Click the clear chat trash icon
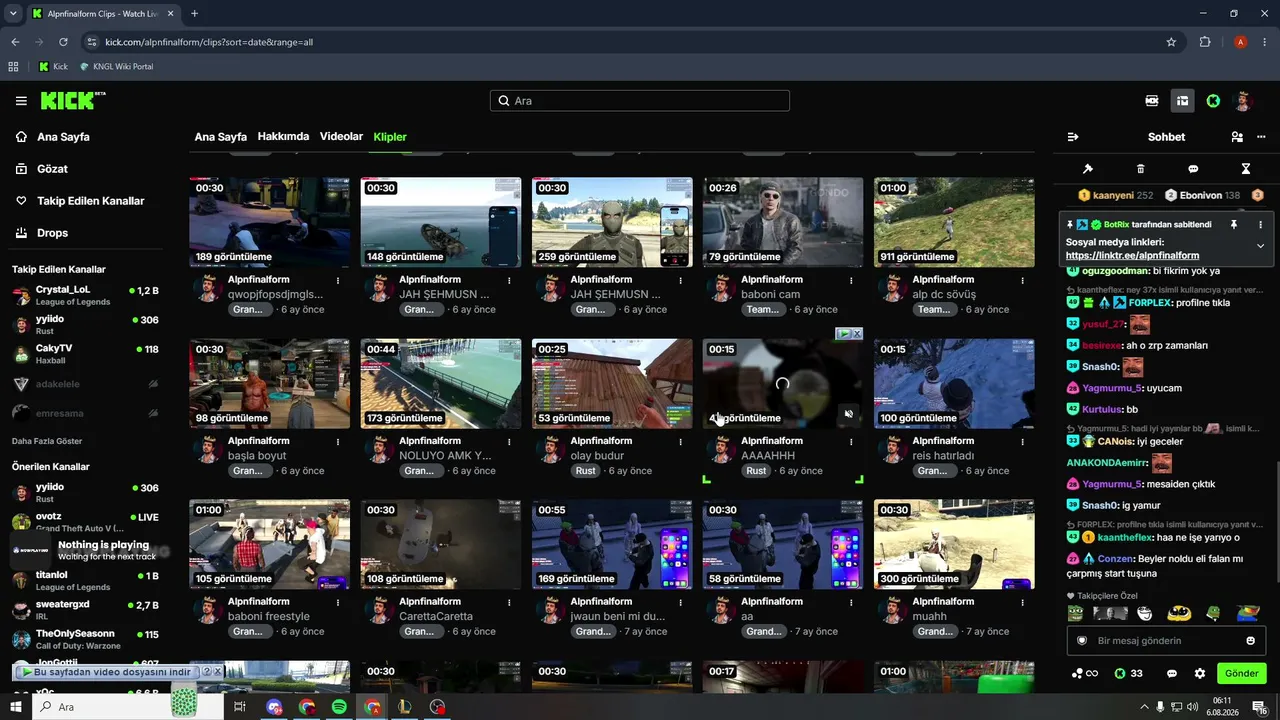Viewport: 1280px width, 720px height. 1141,169
